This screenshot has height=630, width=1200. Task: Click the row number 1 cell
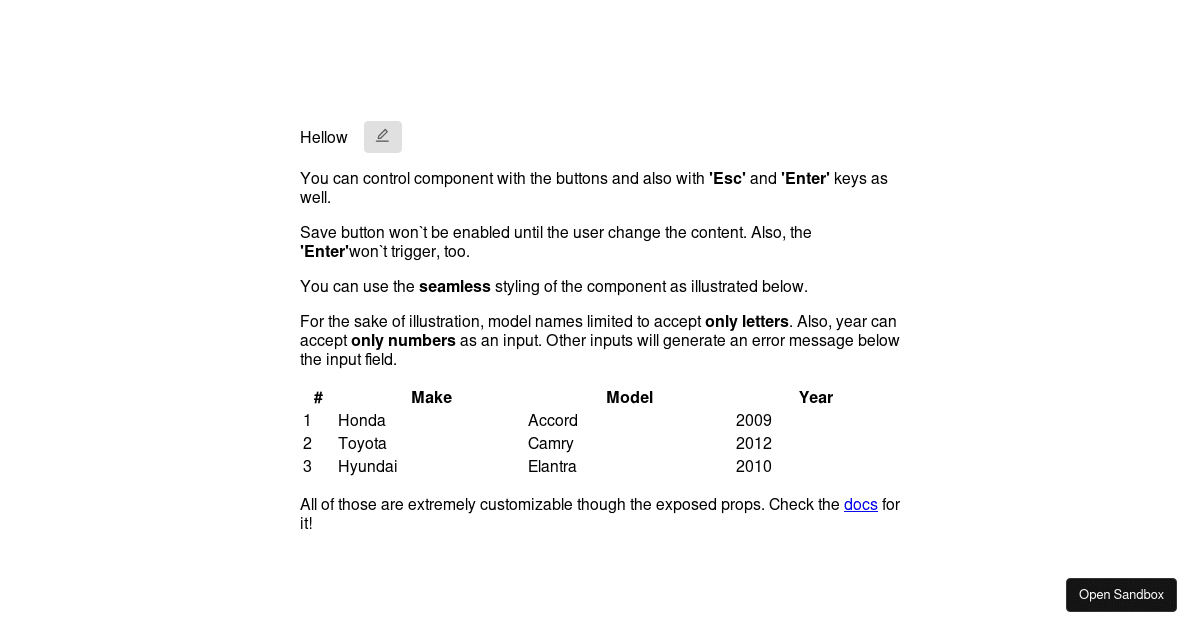307,420
